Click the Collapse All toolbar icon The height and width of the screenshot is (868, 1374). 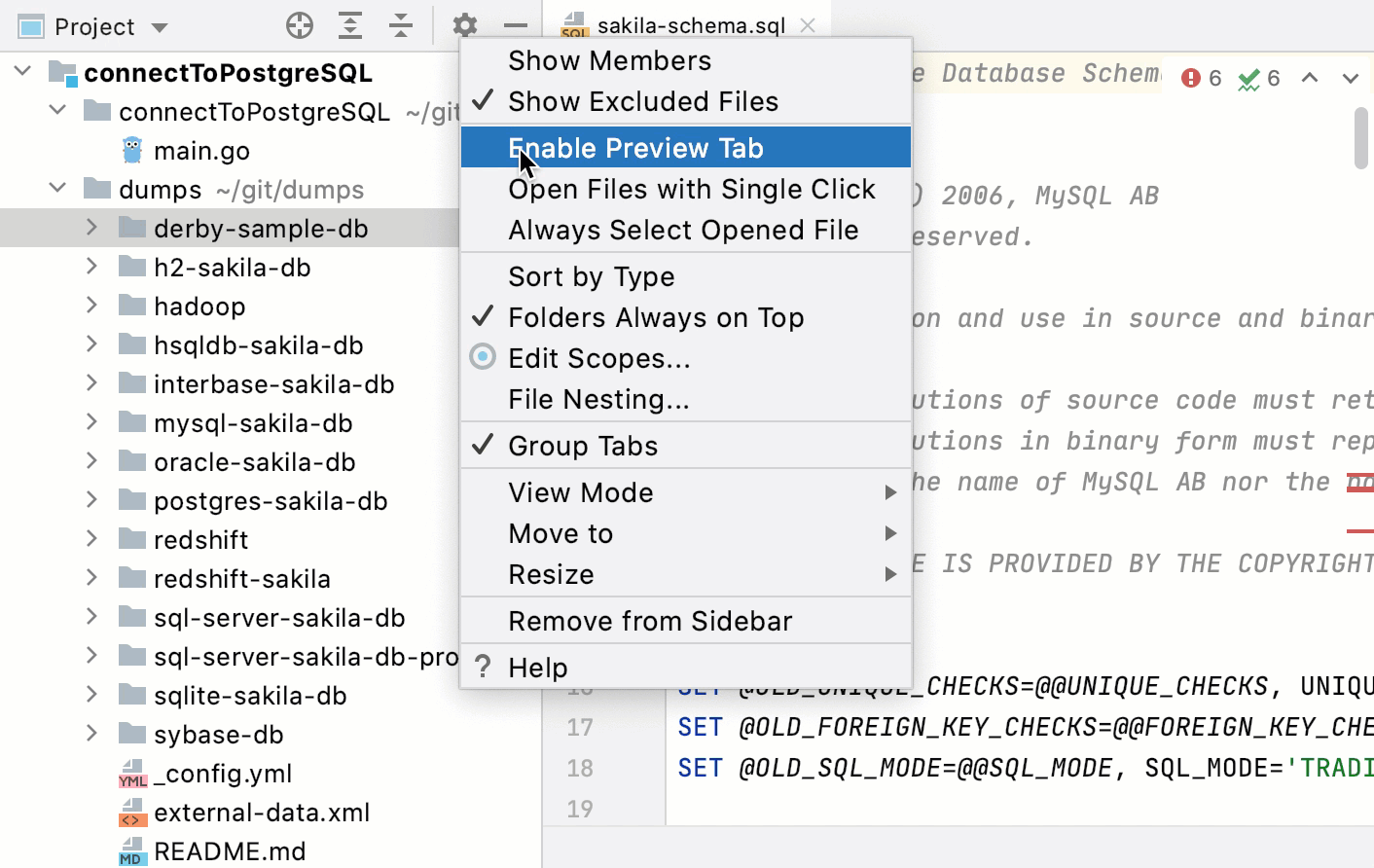(x=401, y=26)
